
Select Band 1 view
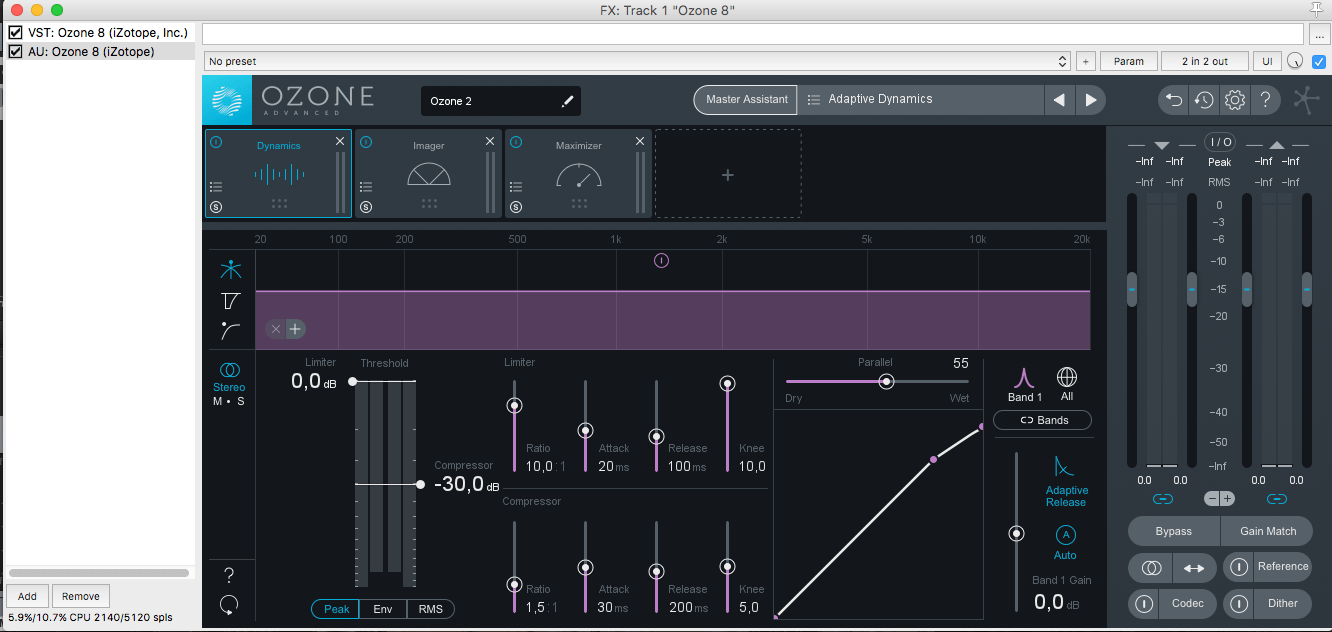[1023, 385]
